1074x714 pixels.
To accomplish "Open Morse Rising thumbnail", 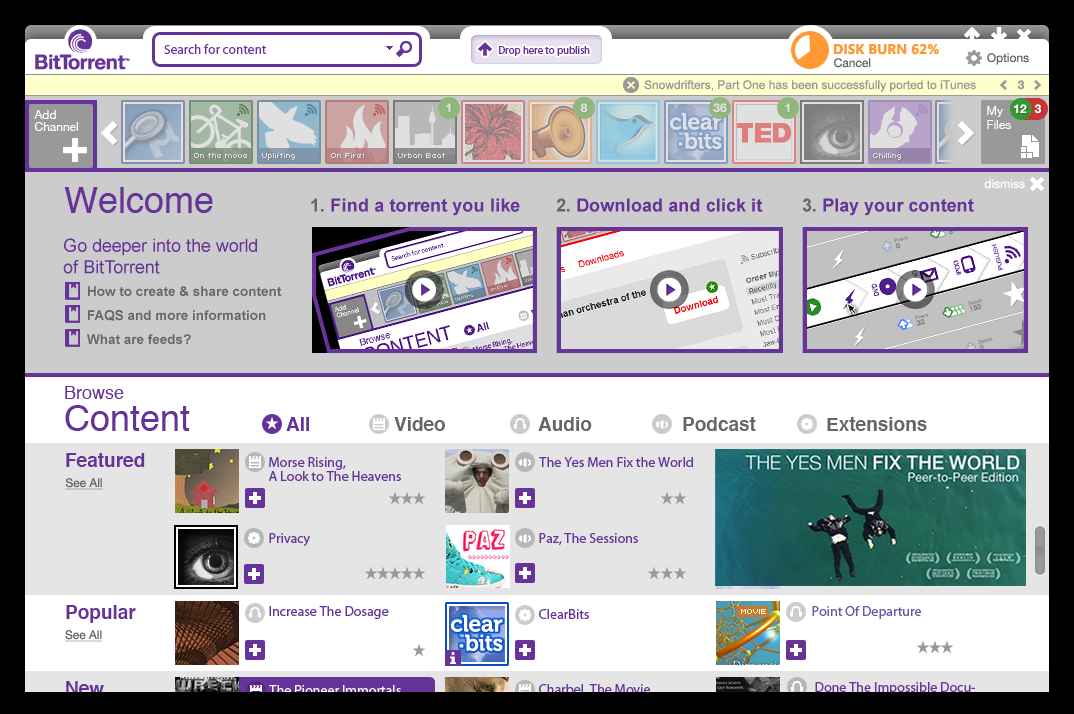I will point(207,481).
